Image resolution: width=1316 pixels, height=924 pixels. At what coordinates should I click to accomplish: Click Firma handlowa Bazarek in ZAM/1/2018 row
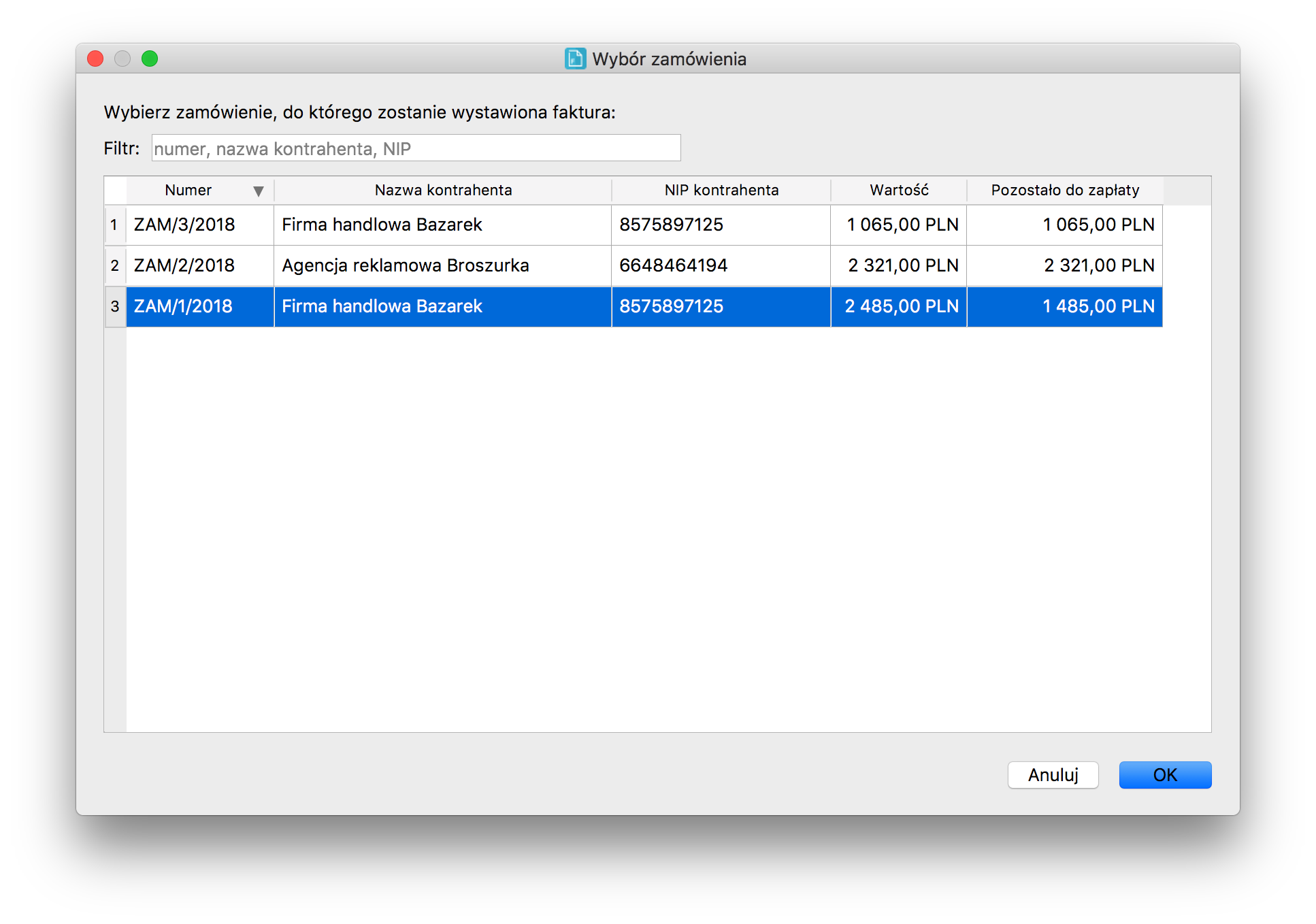pyautogui.click(x=443, y=306)
